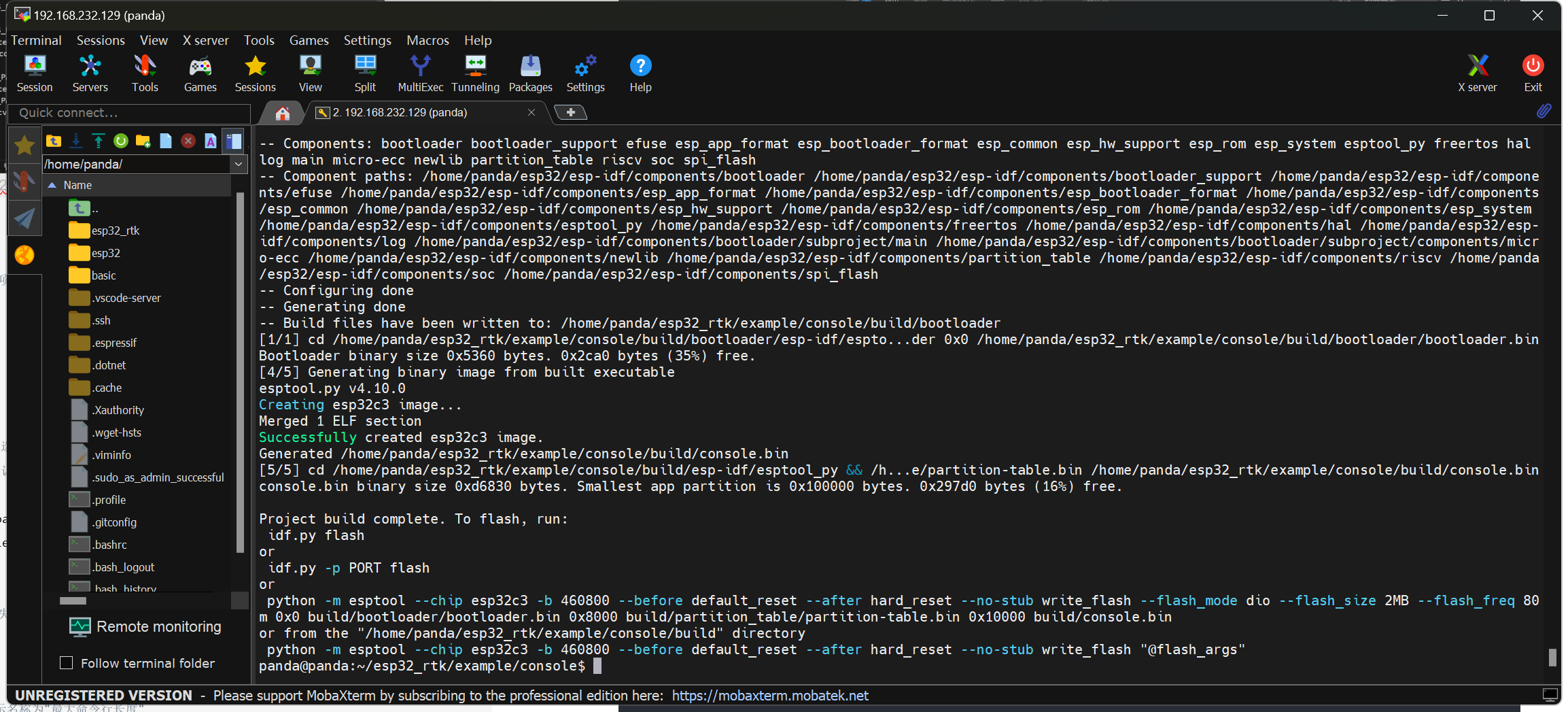Open the View toolbar icon
Screen dimensions: 1568x712
point(310,73)
